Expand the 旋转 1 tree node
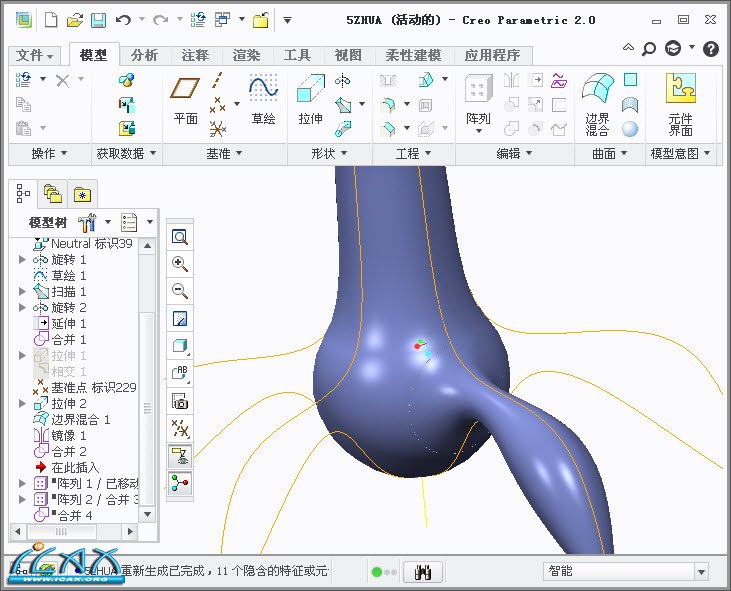731x591 pixels. click(x=23, y=260)
